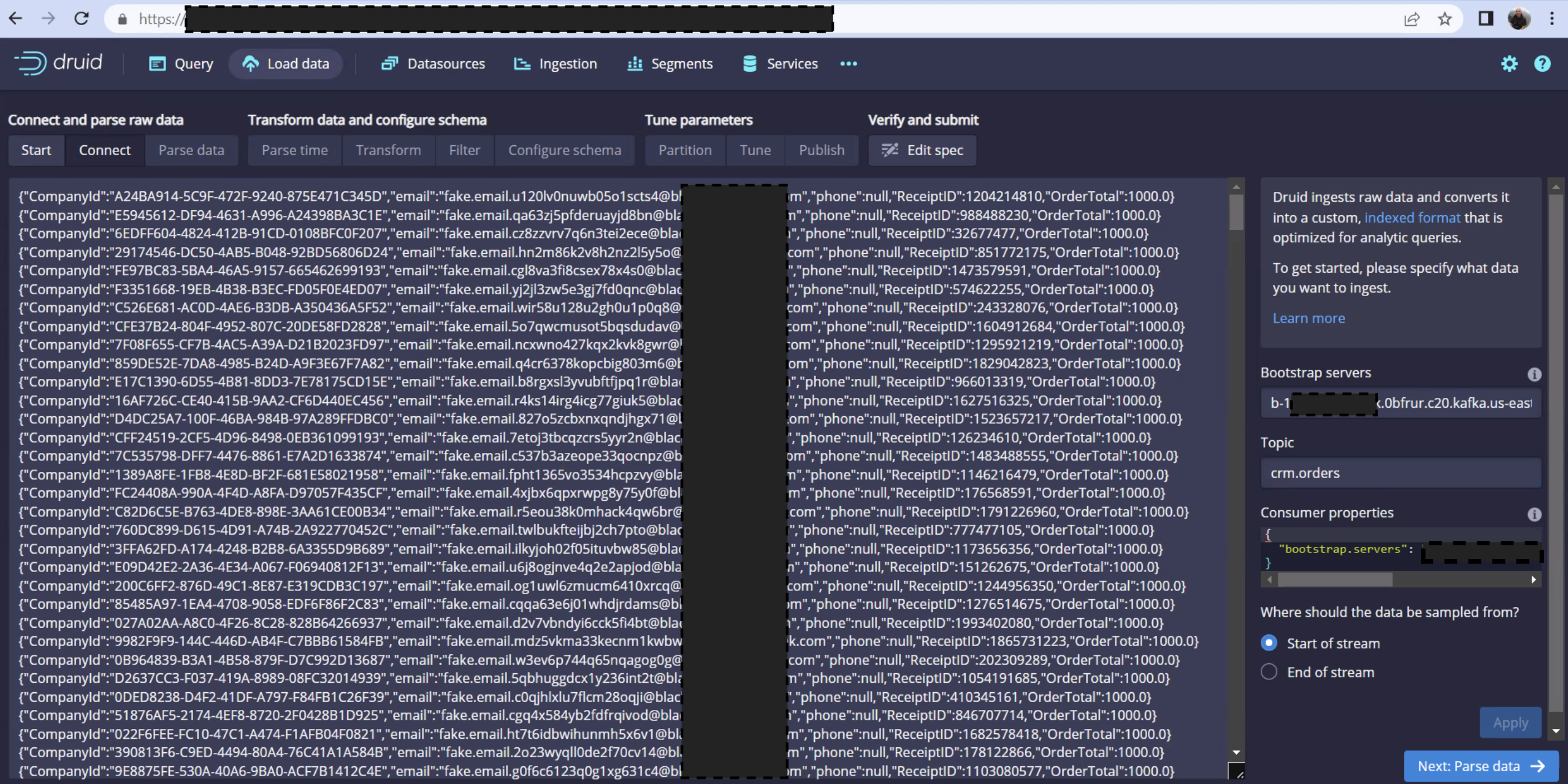The height and width of the screenshot is (784, 1568).
Task: Switch to the Parse data step
Action: coord(191,150)
